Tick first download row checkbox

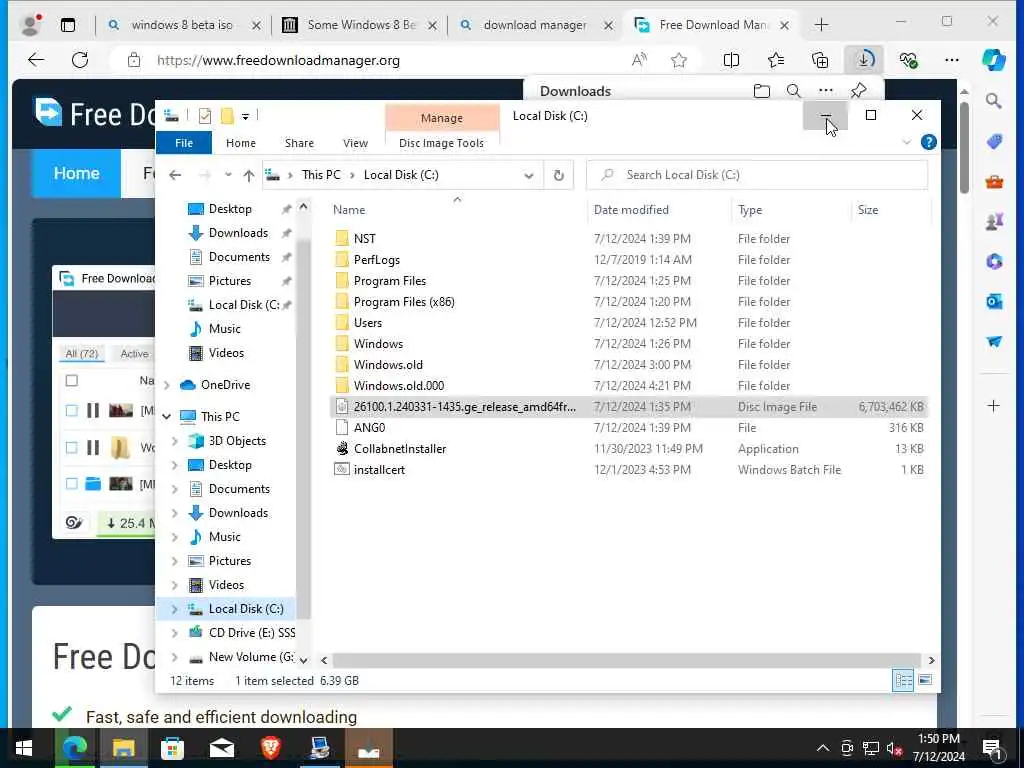(x=72, y=410)
